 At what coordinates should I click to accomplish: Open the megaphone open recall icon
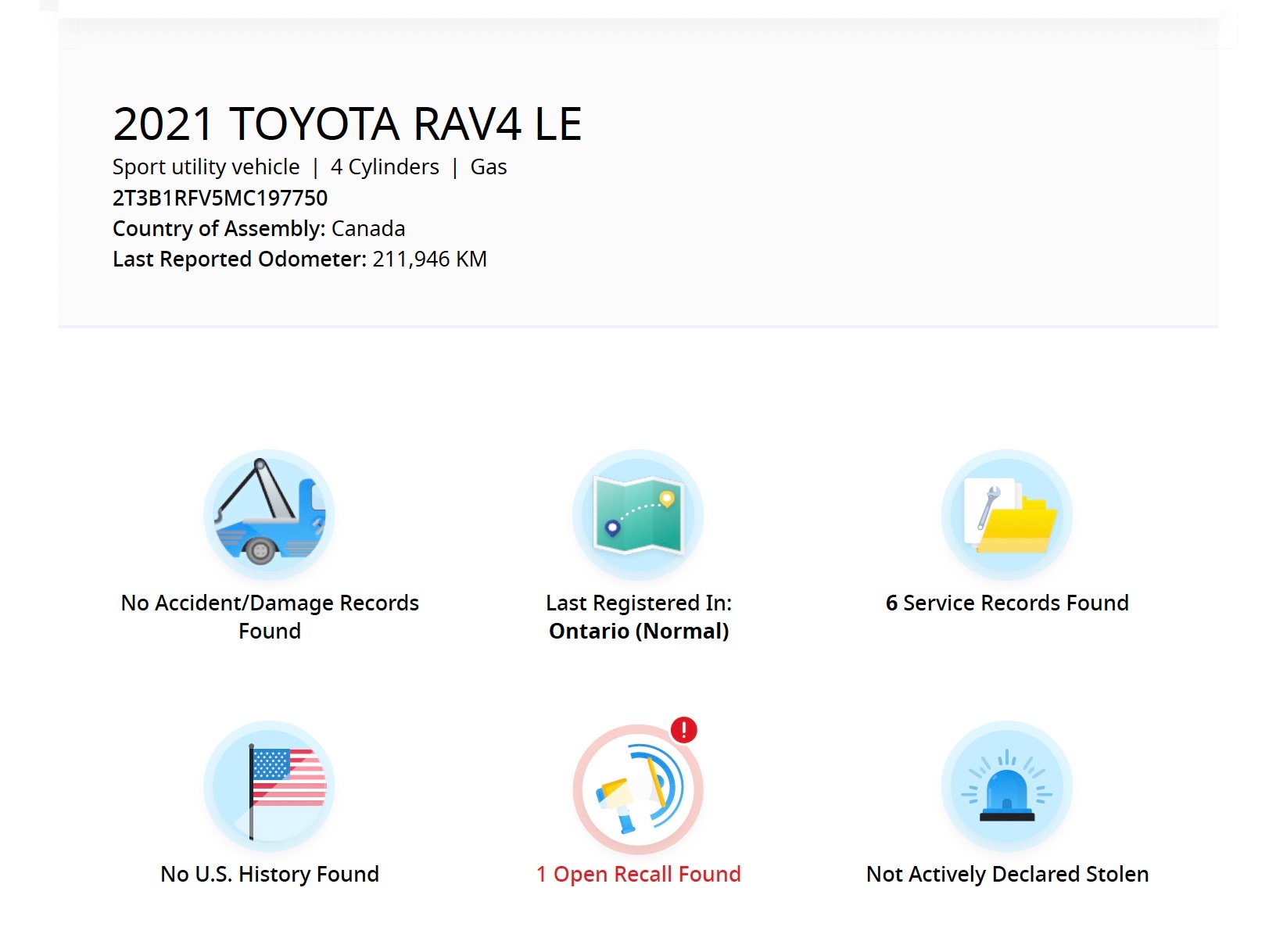point(638,789)
